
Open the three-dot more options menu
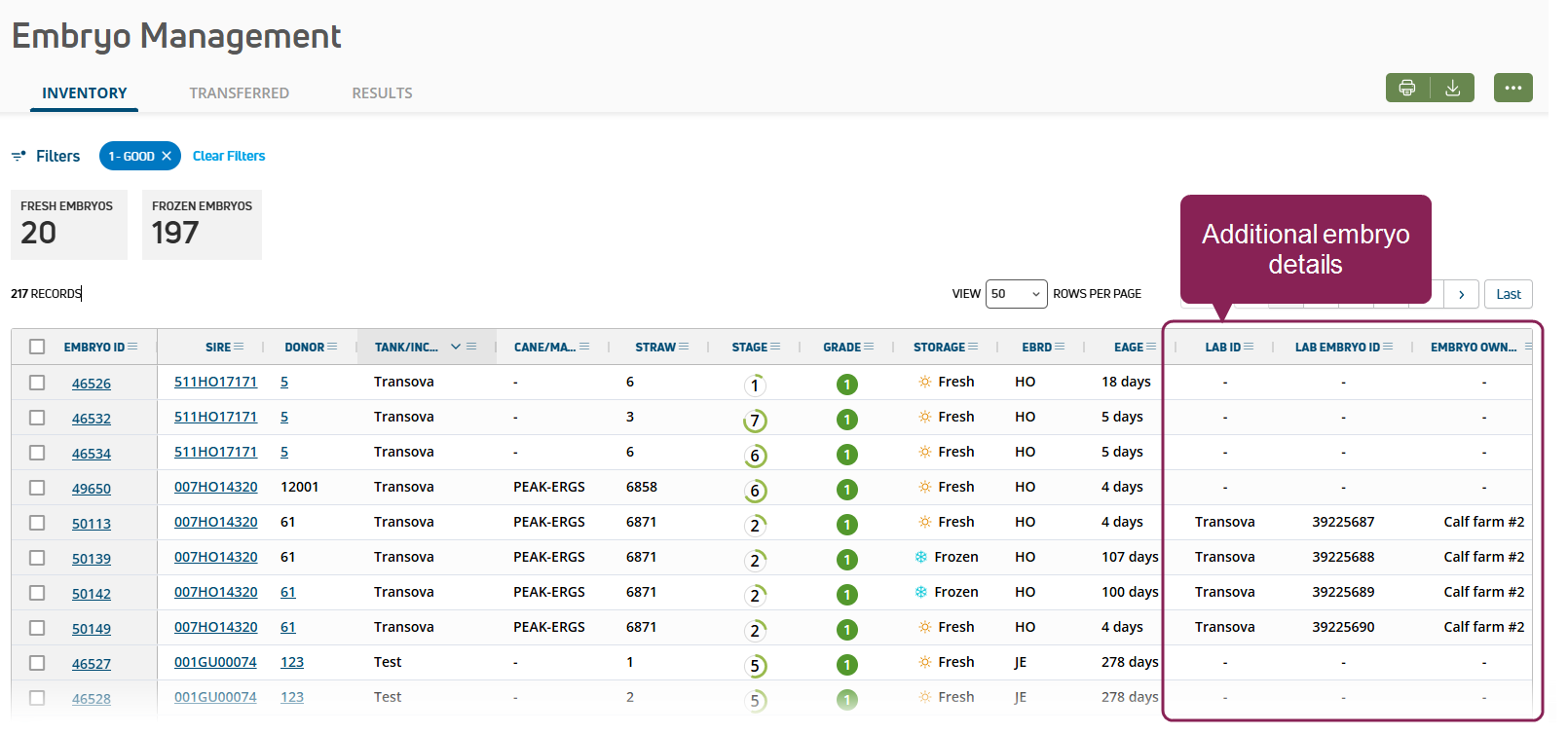[1512, 88]
